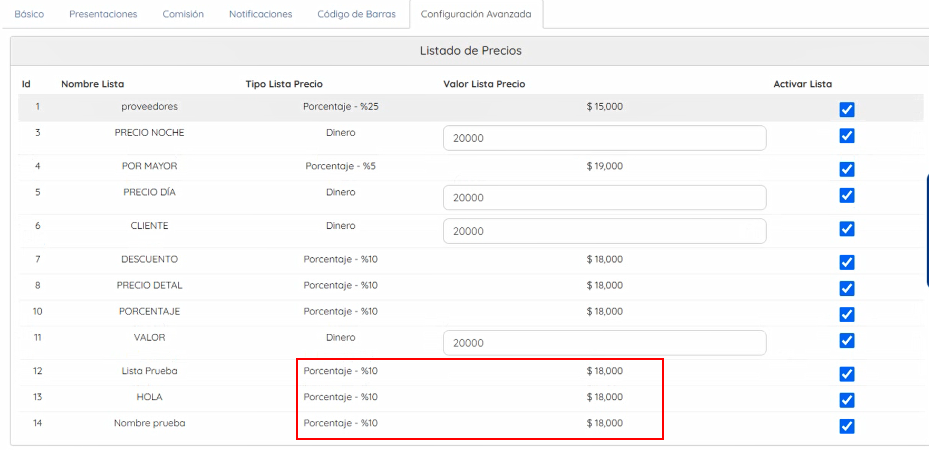Toggle the Nombre prueba checkbox
The height and width of the screenshot is (450, 929).
point(847,426)
